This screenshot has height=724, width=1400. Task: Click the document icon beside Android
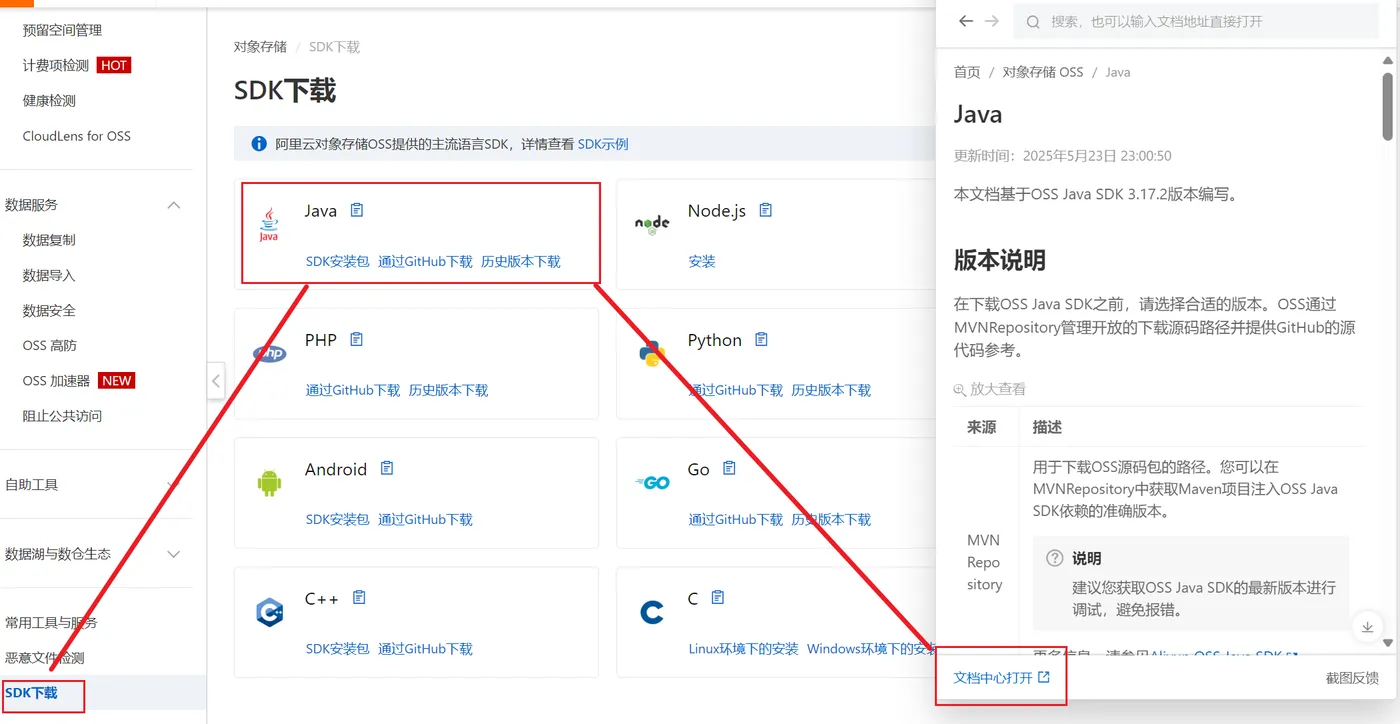387,468
